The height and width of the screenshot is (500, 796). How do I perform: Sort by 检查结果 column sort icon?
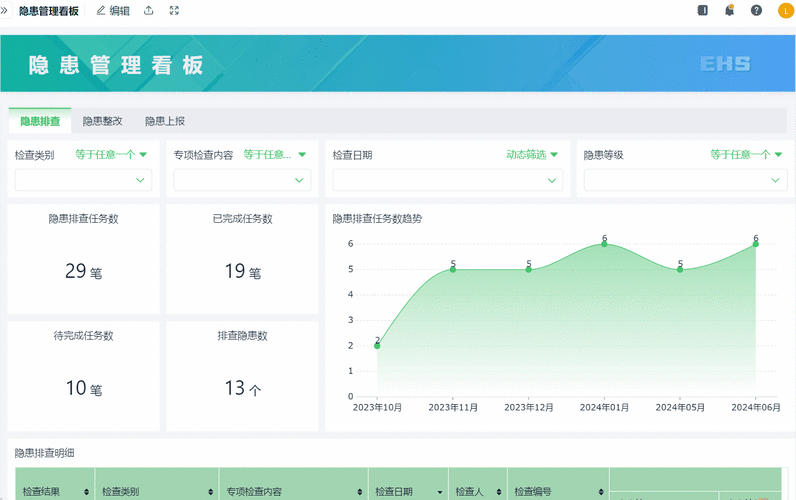pos(86,491)
